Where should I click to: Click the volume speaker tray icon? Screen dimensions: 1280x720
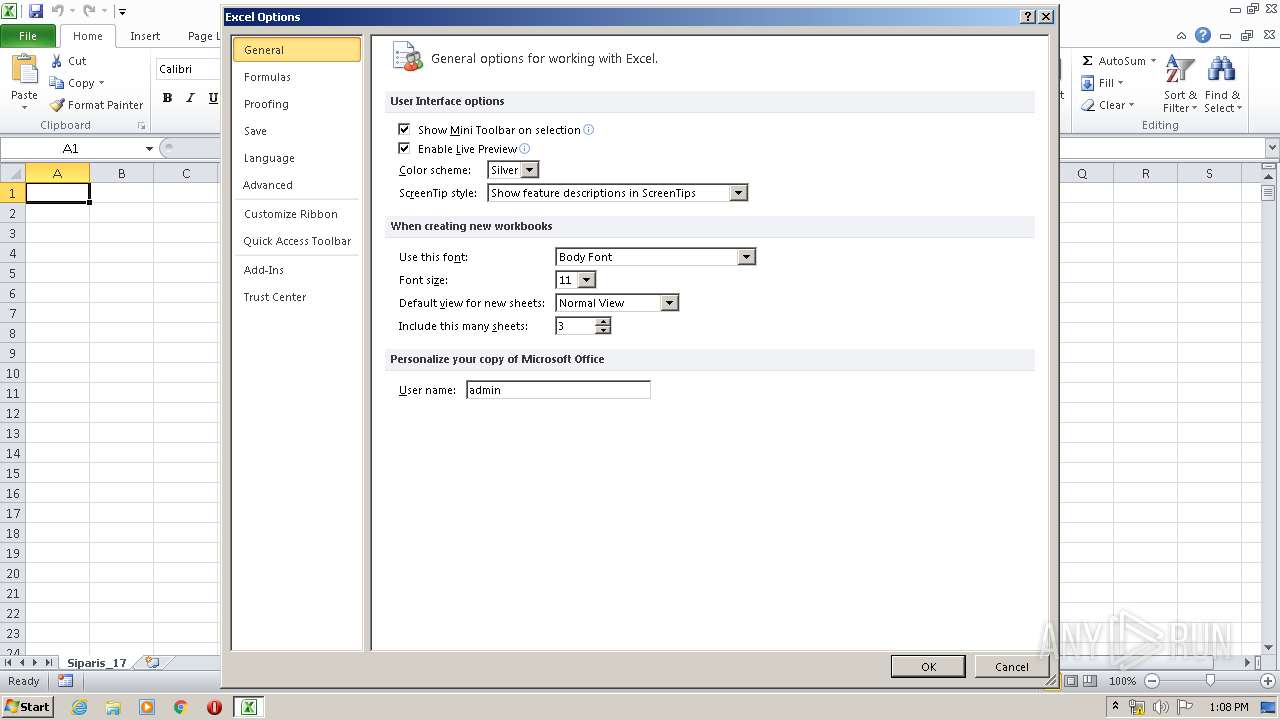tap(1161, 707)
